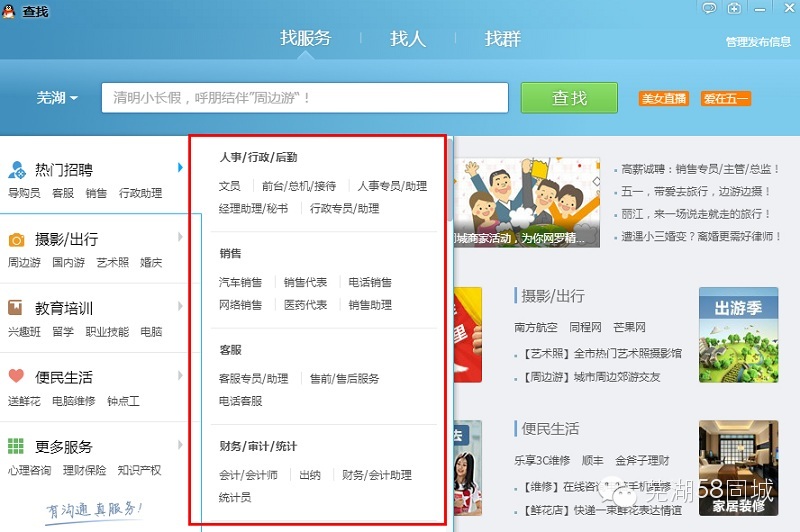
Task: Open the 管理发布信息 link
Action: [757, 42]
